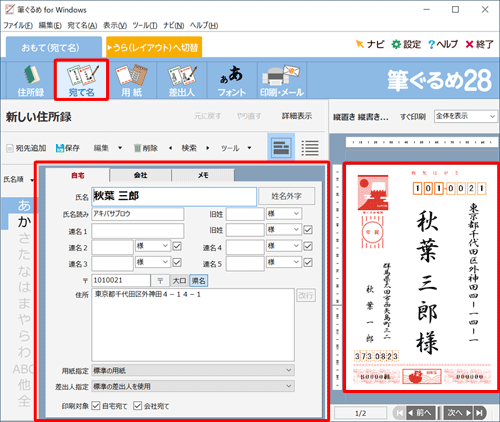Image resolution: width=500 pixels, height=422 pixels.
Task: Open 連名3 honorific dropdown
Action: point(153,262)
